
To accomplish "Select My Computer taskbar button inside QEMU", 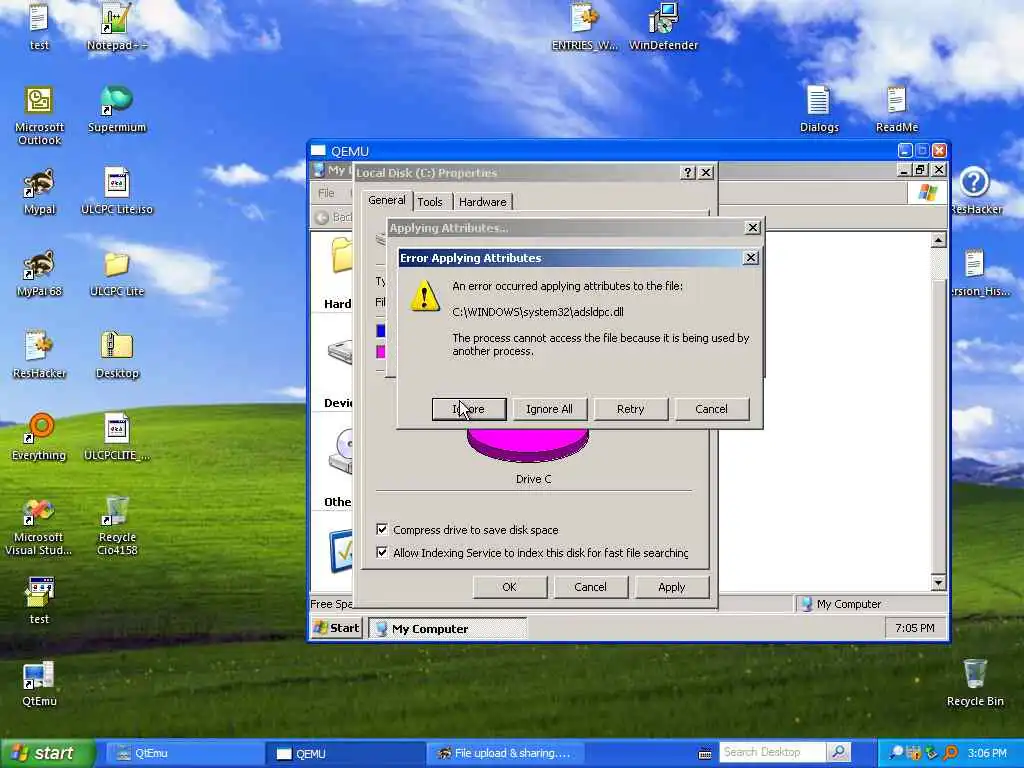I will coord(447,628).
